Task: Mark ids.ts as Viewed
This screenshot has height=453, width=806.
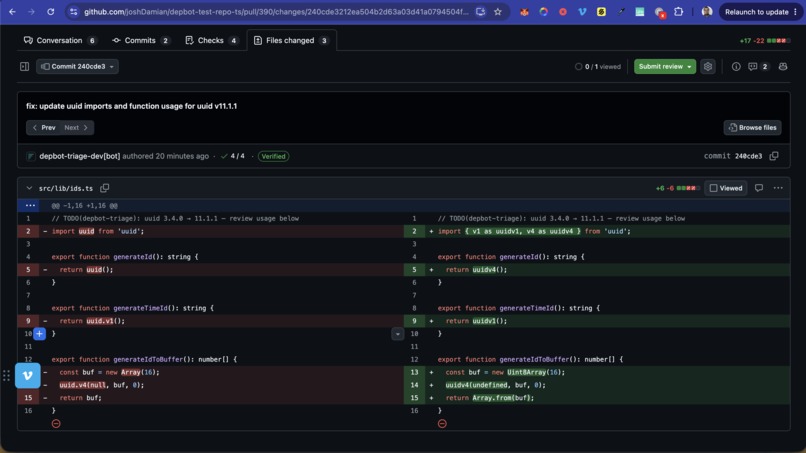Action: point(726,188)
